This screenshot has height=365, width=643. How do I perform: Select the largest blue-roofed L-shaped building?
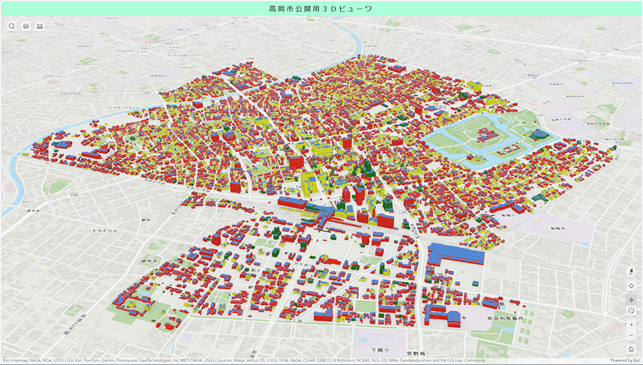(x=455, y=253)
